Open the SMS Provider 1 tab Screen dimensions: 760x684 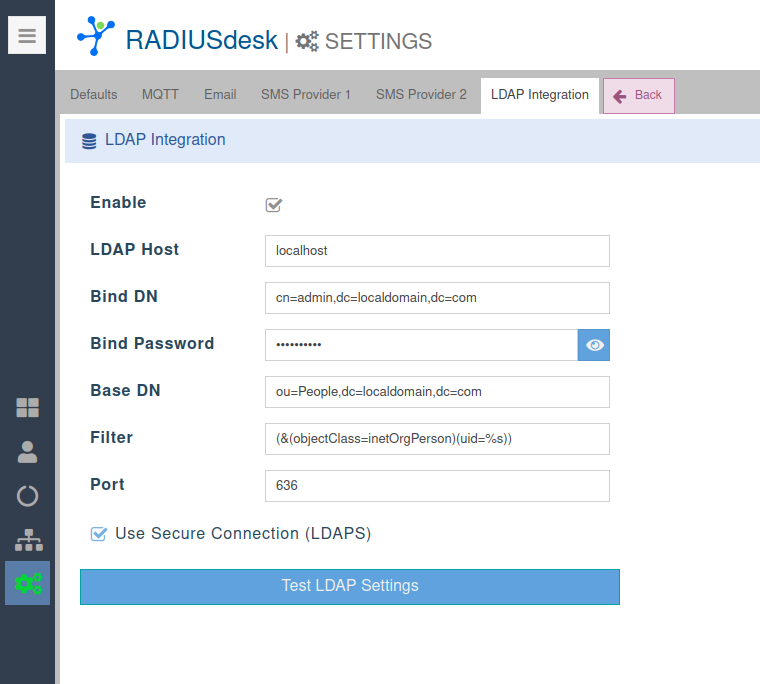306,95
